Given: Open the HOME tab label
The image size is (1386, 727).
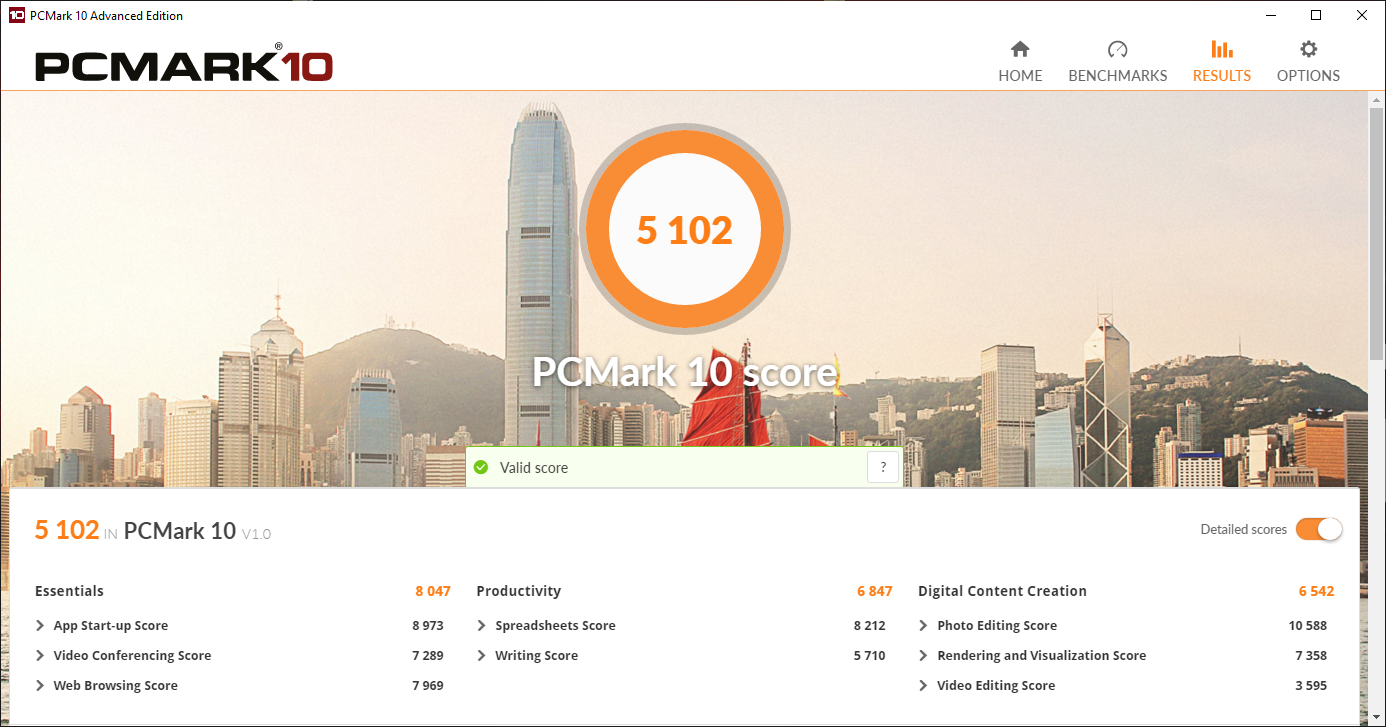Looking at the screenshot, I should click(1020, 76).
